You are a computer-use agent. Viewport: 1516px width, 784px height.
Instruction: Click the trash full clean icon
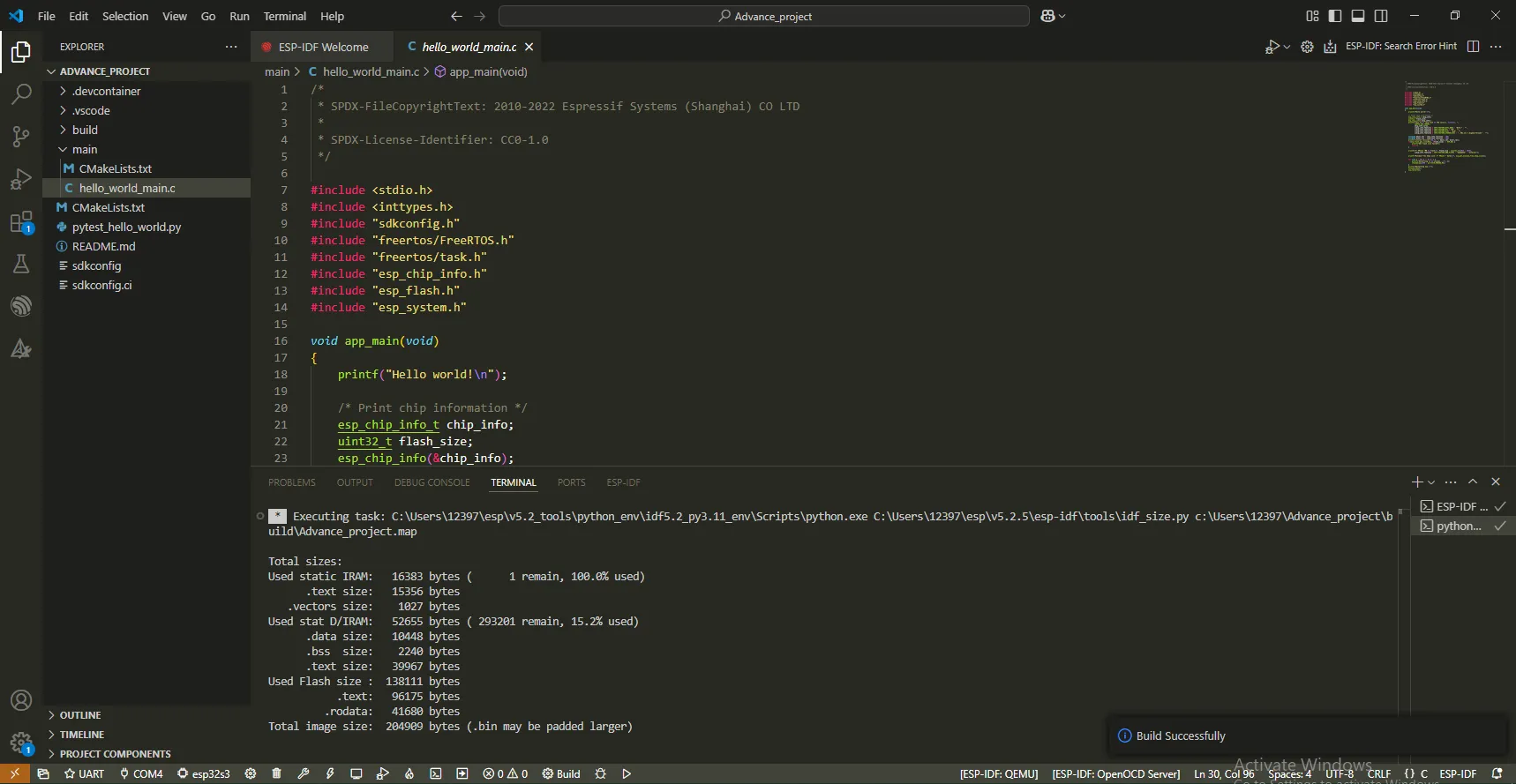point(276,773)
